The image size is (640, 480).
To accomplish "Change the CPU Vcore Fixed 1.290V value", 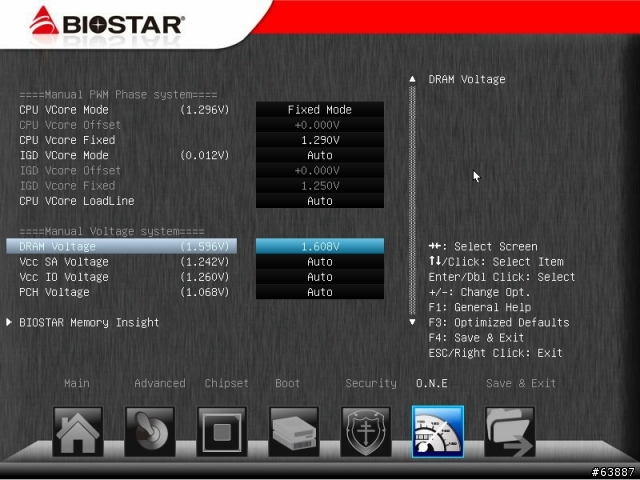I will (320, 140).
